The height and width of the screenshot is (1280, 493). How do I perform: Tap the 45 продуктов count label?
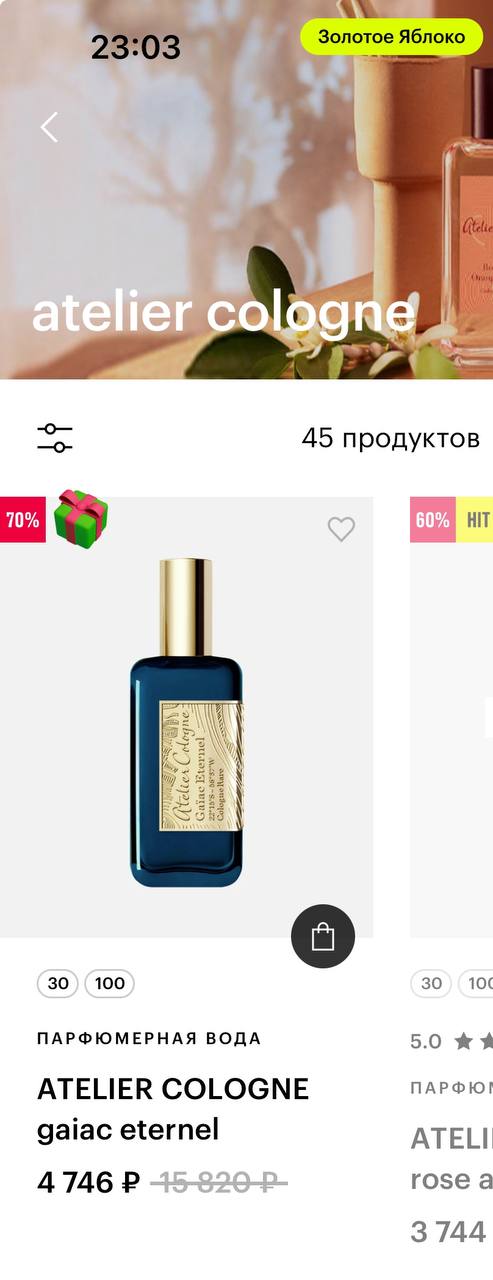(x=391, y=438)
